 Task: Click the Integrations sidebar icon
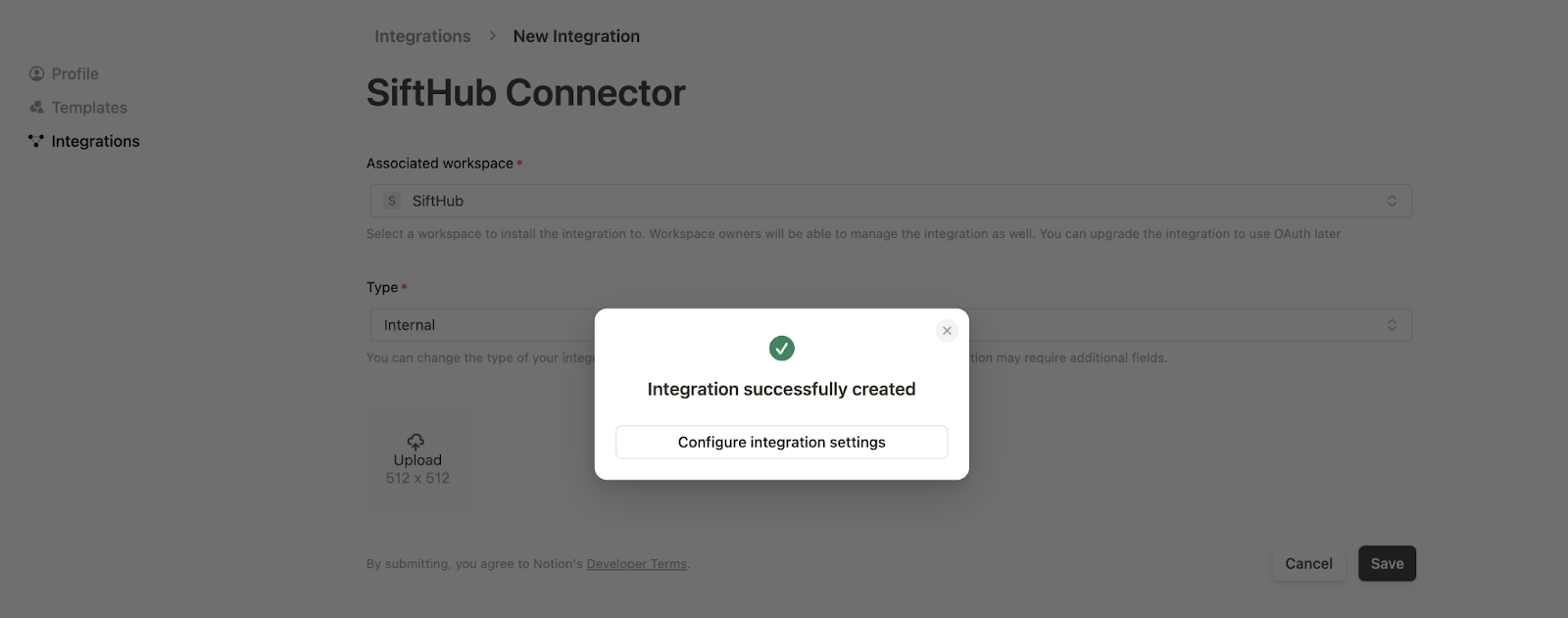tap(36, 141)
